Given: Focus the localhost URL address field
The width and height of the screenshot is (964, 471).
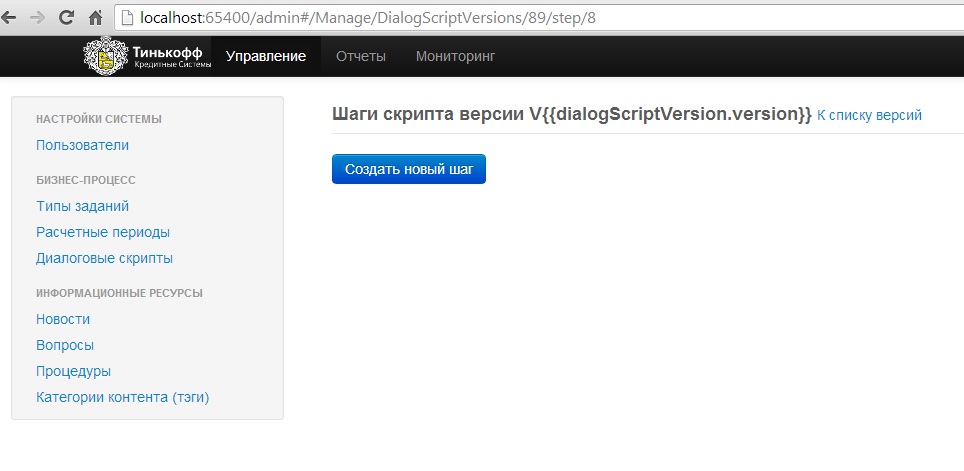Looking at the screenshot, I should pos(541,18).
